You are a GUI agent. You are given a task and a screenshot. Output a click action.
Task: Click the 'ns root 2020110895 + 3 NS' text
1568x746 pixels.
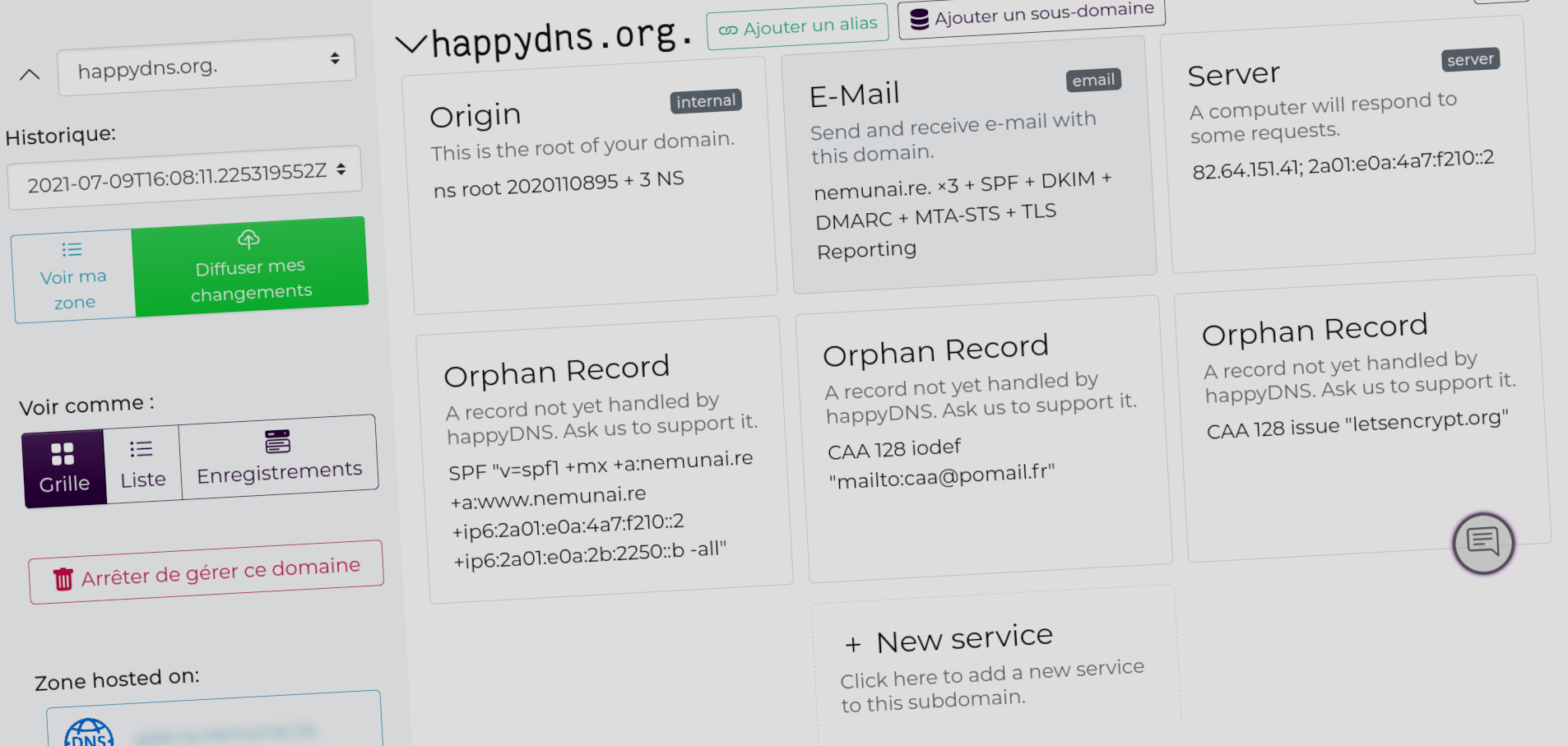(559, 184)
